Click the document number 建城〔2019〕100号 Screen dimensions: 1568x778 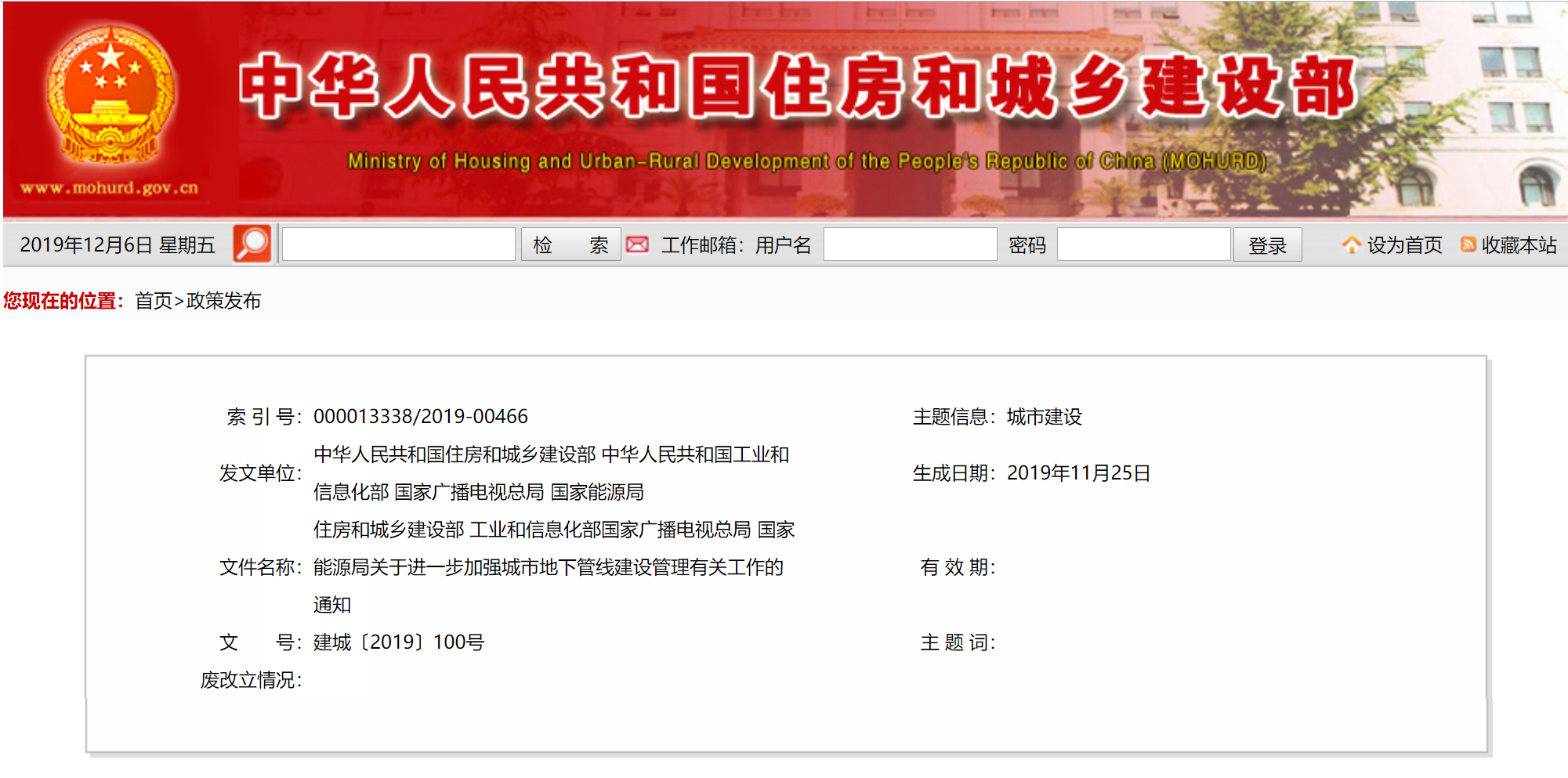tap(399, 642)
